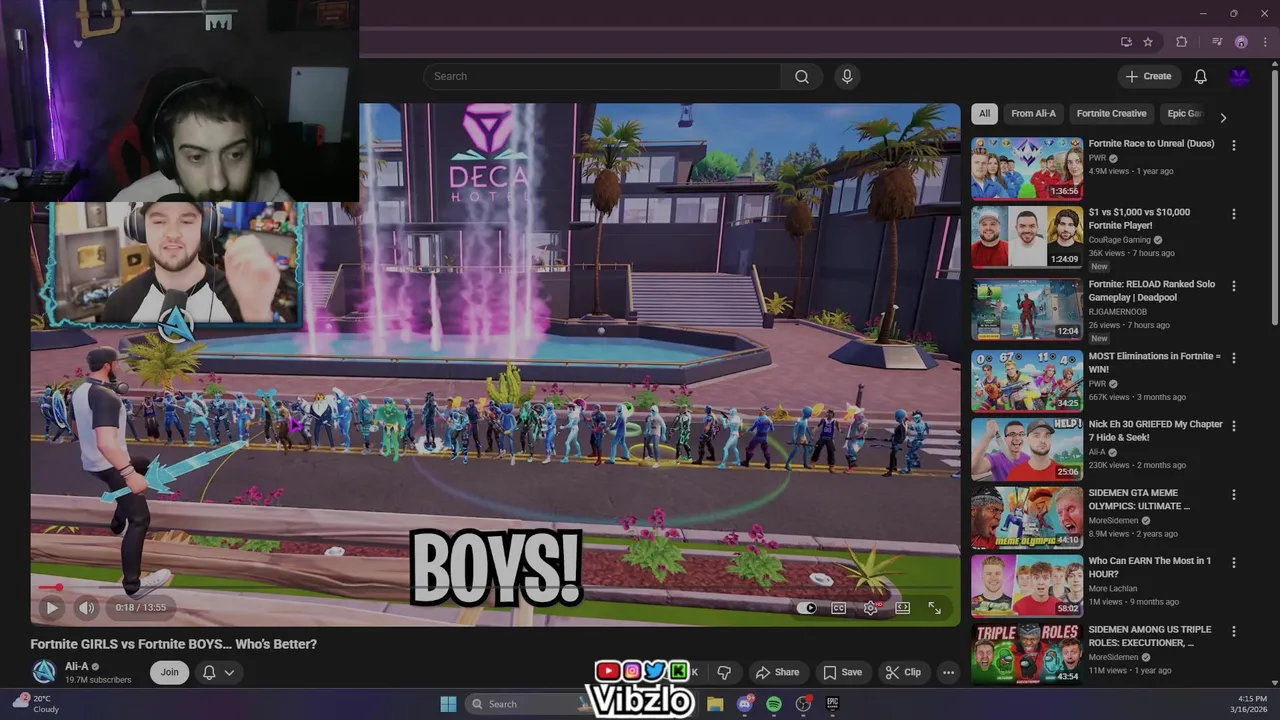The width and height of the screenshot is (1280, 720).
Task: Click More Lachlan channel name
Action: pos(1113,589)
